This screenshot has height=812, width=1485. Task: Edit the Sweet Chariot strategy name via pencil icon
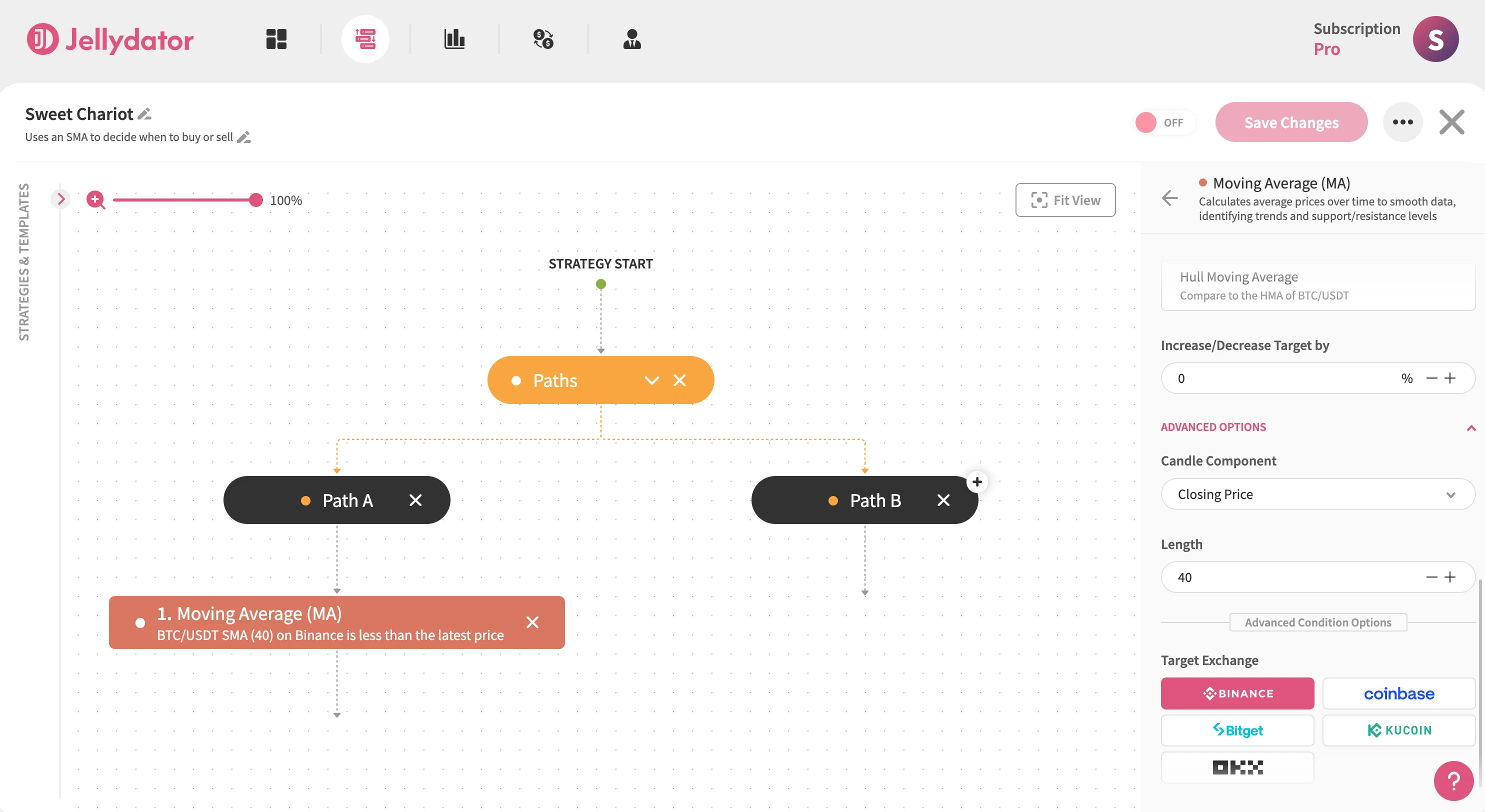click(x=144, y=113)
